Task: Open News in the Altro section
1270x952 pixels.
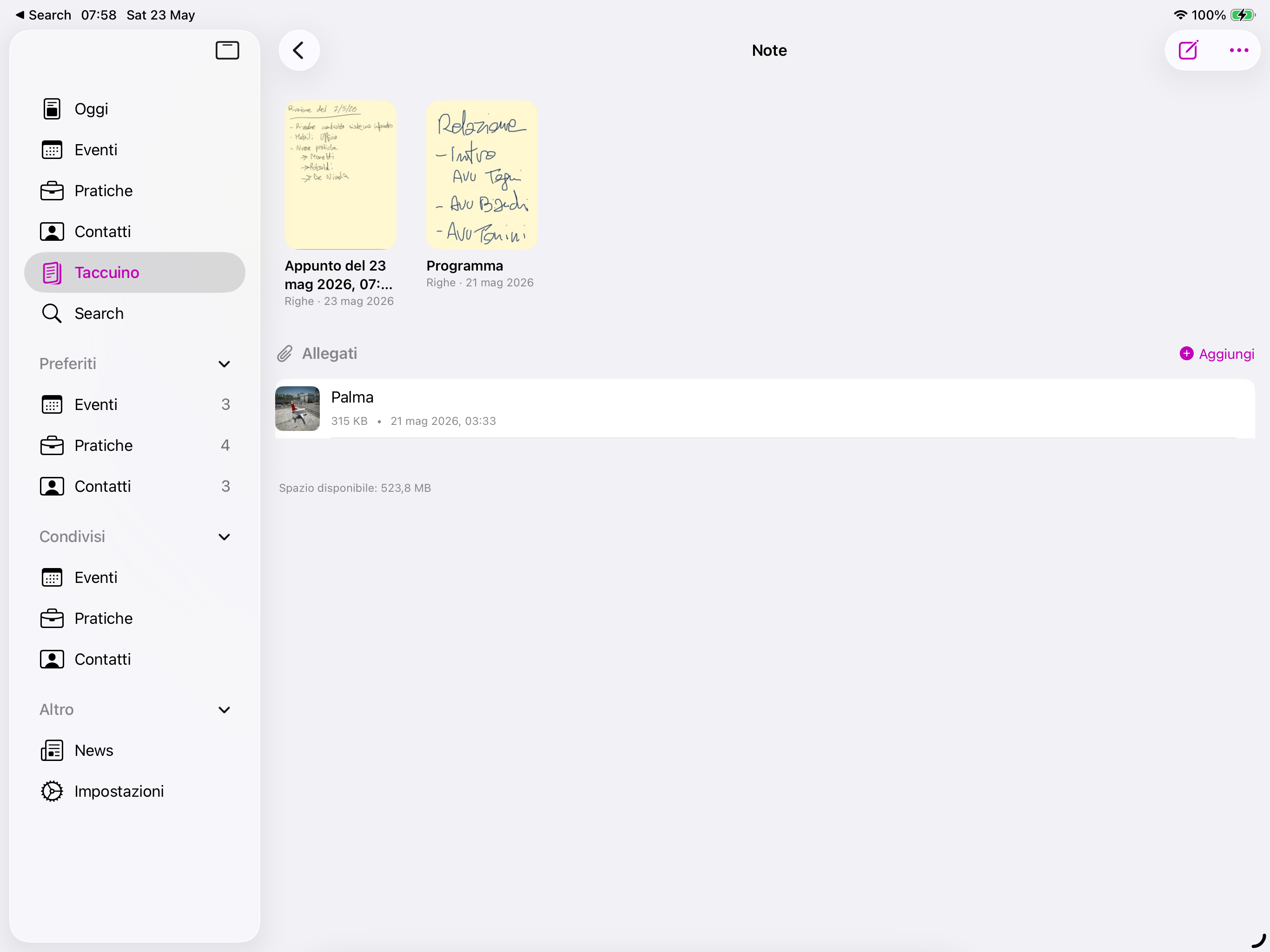Action: [134, 750]
